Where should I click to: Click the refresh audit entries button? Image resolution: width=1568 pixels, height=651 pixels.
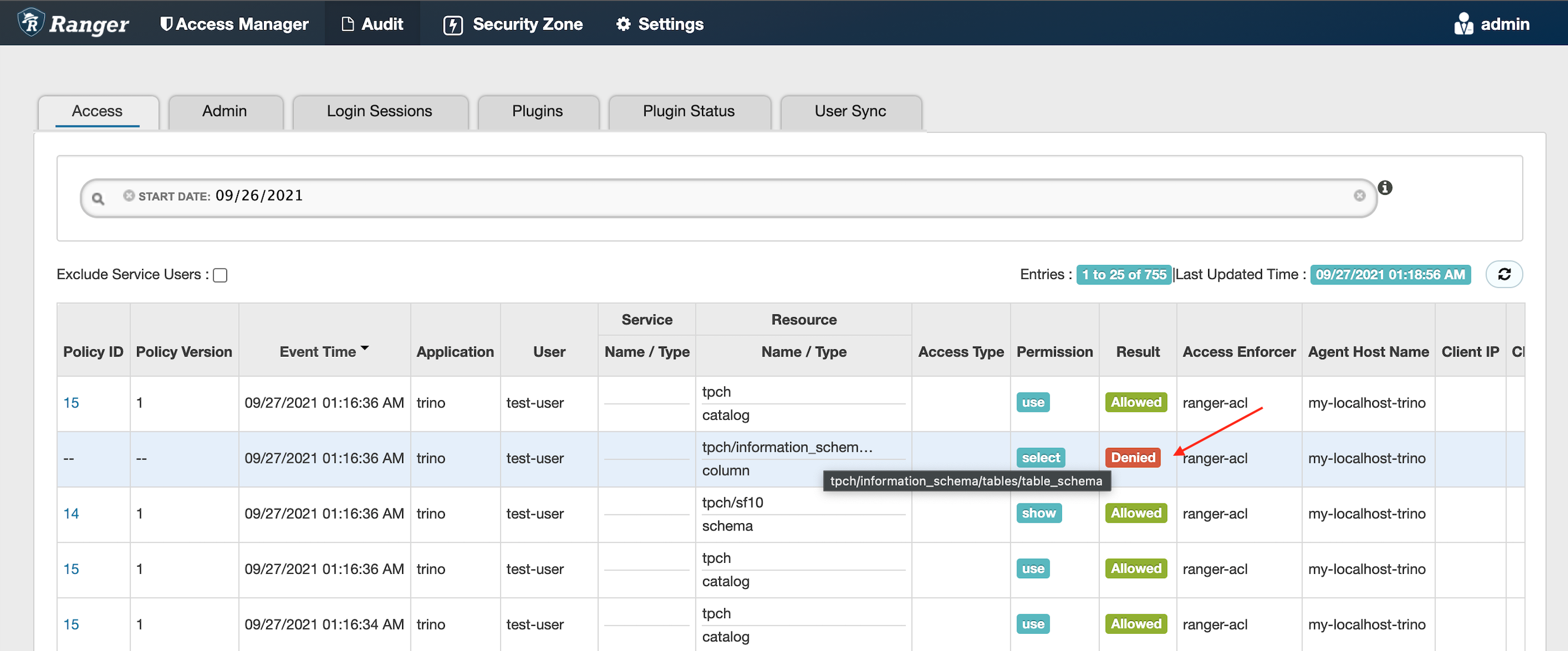coord(1503,274)
